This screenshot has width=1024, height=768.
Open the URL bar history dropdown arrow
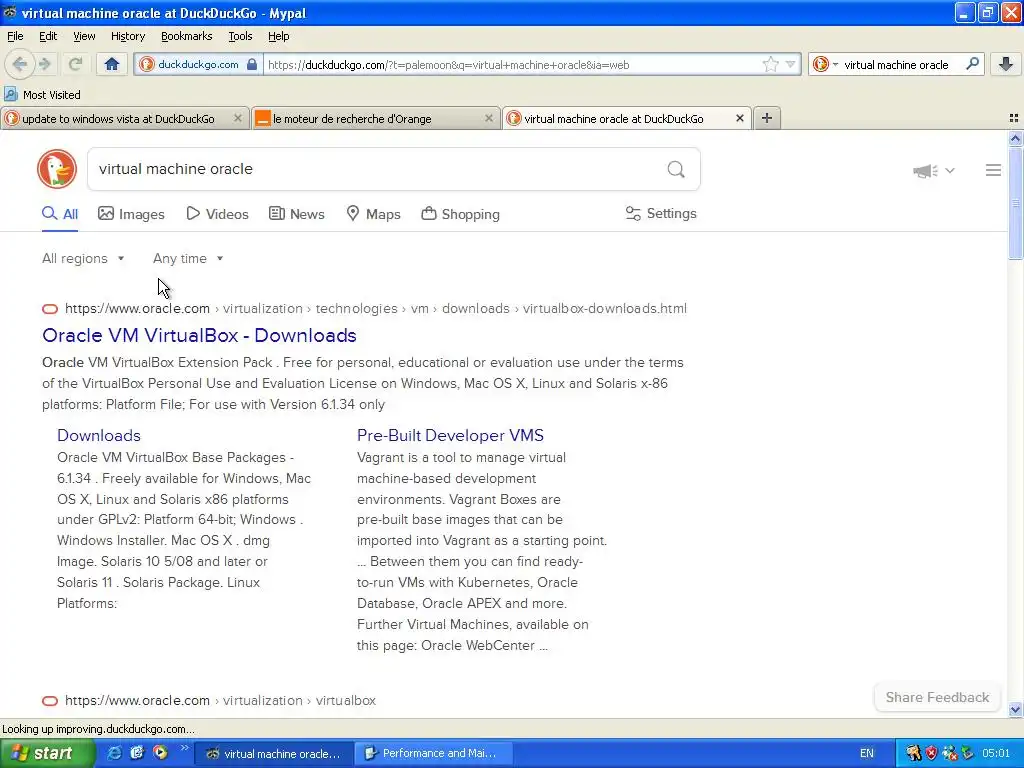790,64
